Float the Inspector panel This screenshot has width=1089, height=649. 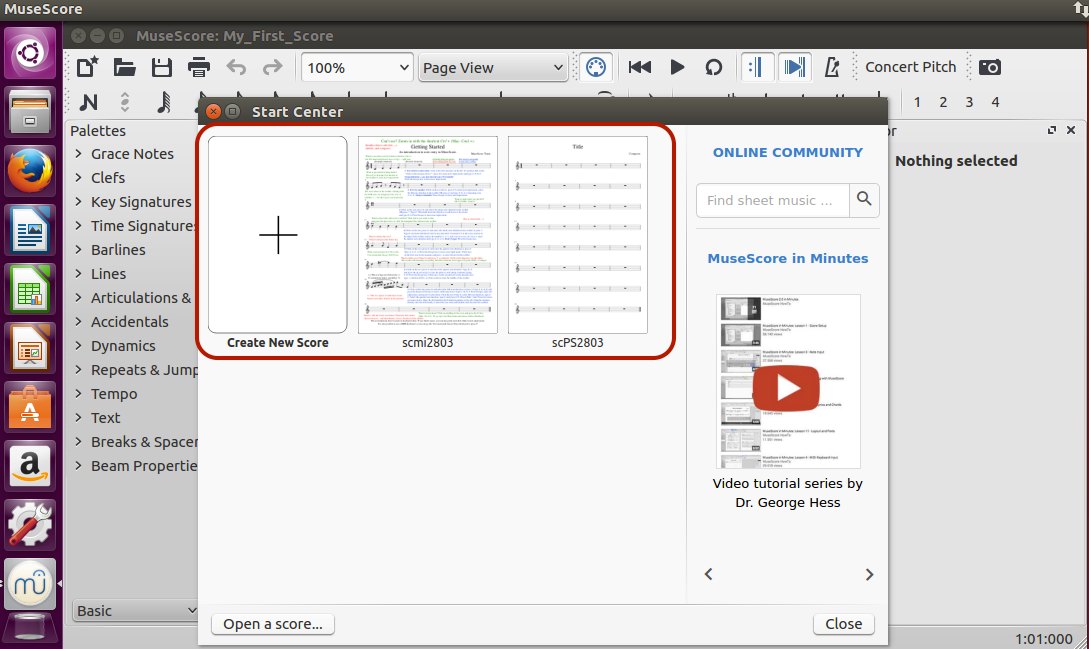1051,130
